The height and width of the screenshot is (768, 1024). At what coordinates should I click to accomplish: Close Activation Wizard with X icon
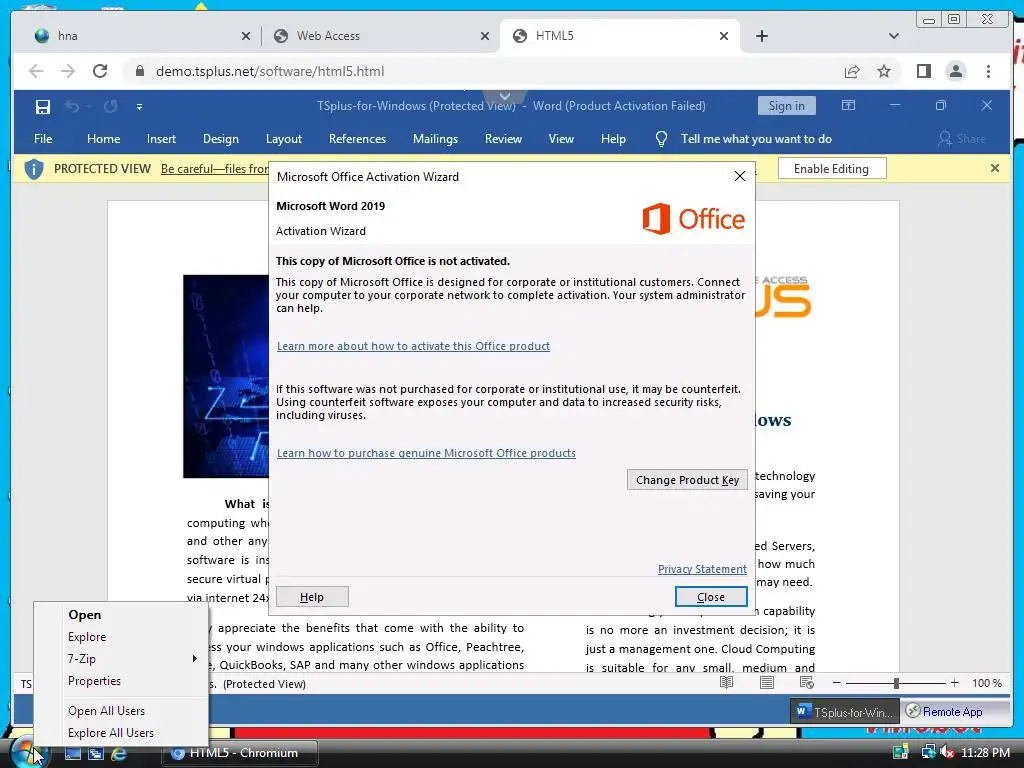739,176
